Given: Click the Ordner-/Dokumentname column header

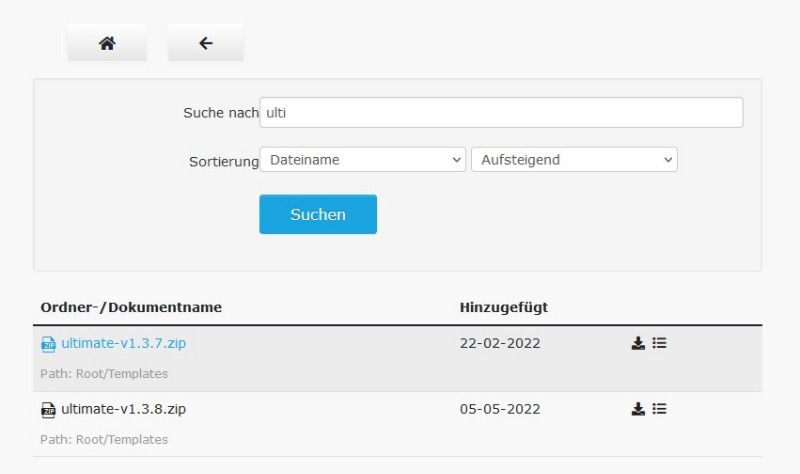Looking at the screenshot, I should [131, 307].
